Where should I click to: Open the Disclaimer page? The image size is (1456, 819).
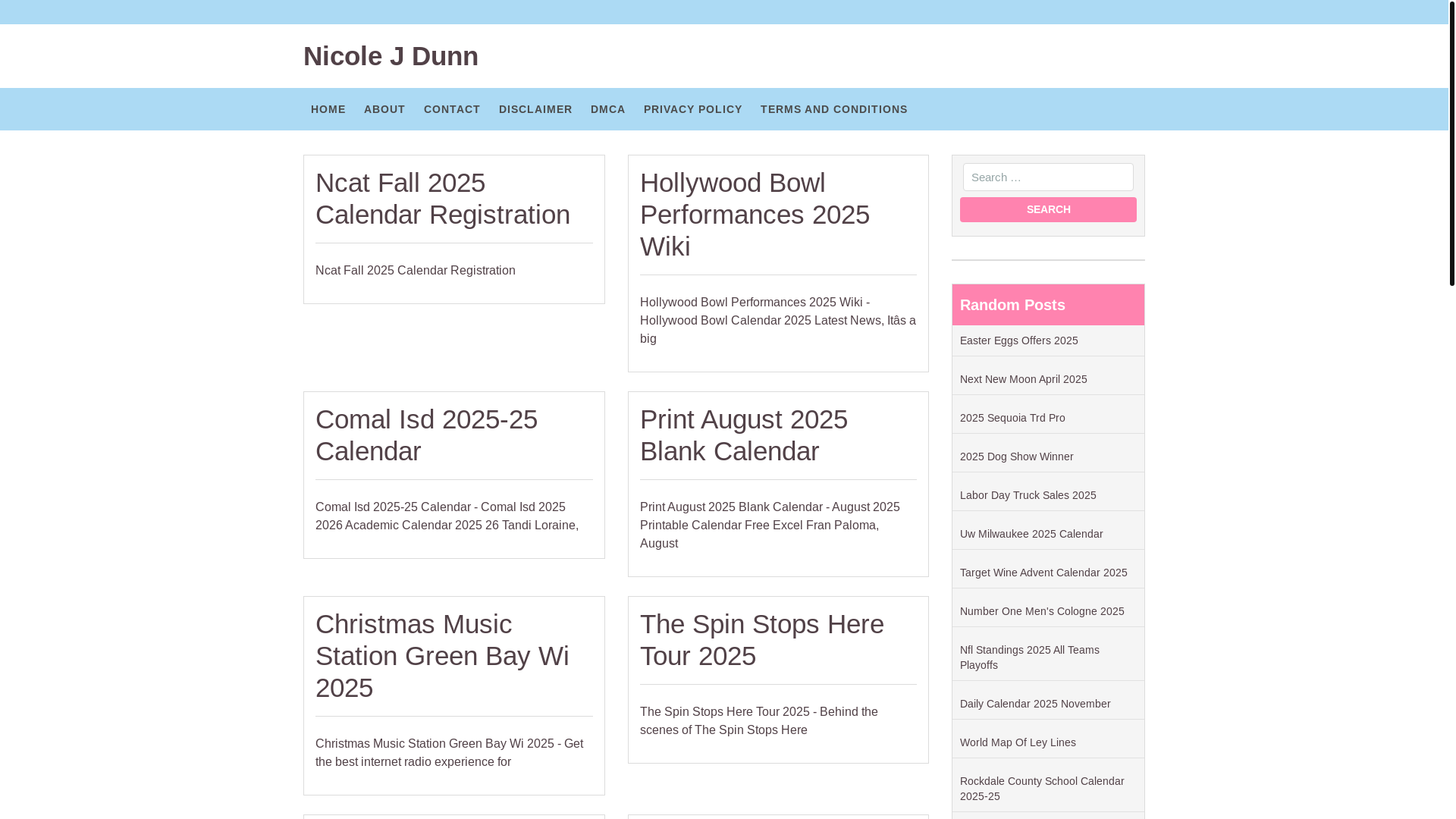[x=535, y=109]
